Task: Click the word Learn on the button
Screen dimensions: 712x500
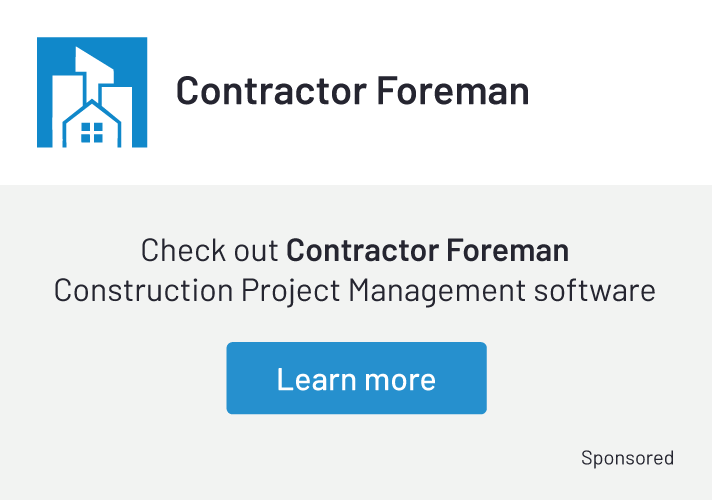Action: [x=310, y=379]
